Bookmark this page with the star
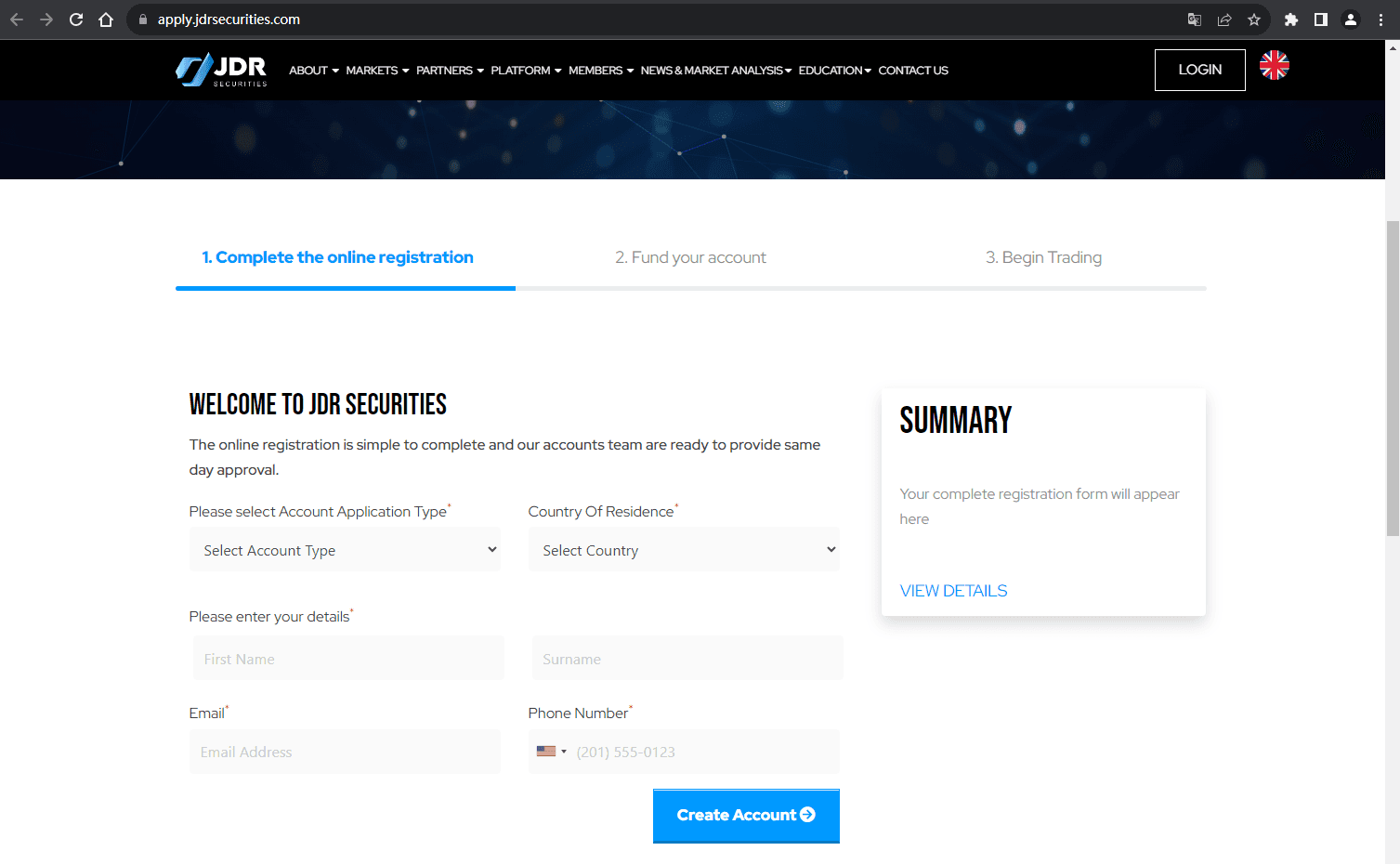This screenshot has height=864, width=1400. pyautogui.click(x=1254, y=20)
